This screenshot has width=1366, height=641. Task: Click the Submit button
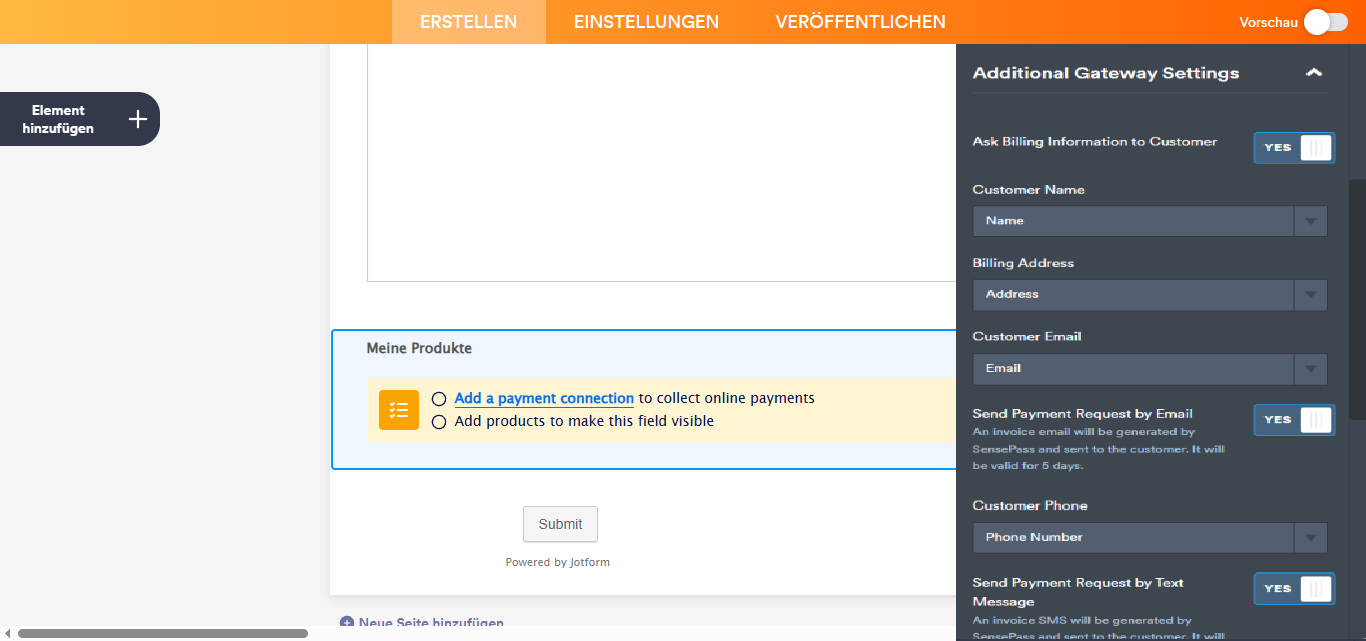pyautogui.click(x=560, y=523)
